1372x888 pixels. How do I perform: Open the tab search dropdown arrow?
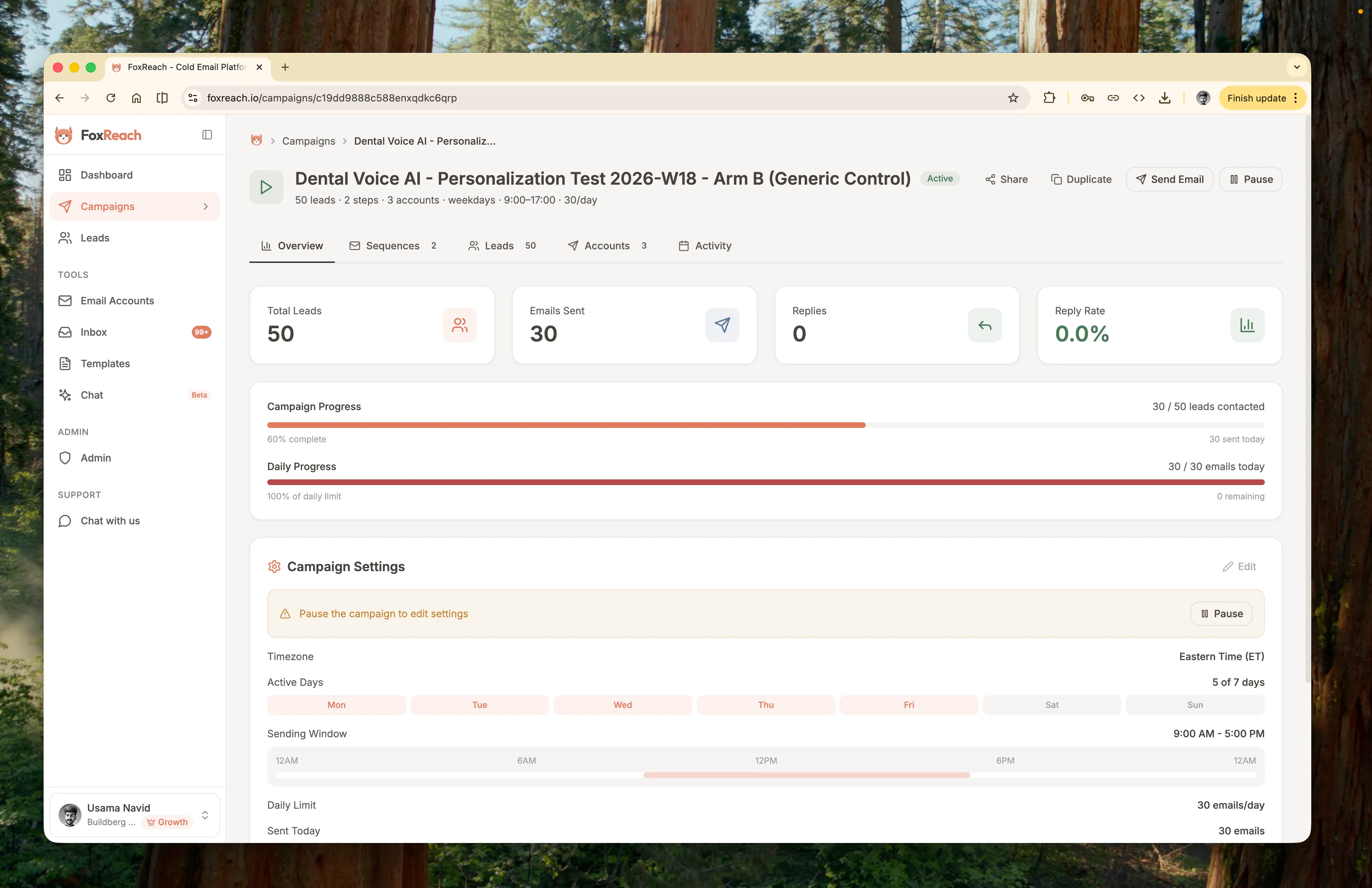(1297, 68)
